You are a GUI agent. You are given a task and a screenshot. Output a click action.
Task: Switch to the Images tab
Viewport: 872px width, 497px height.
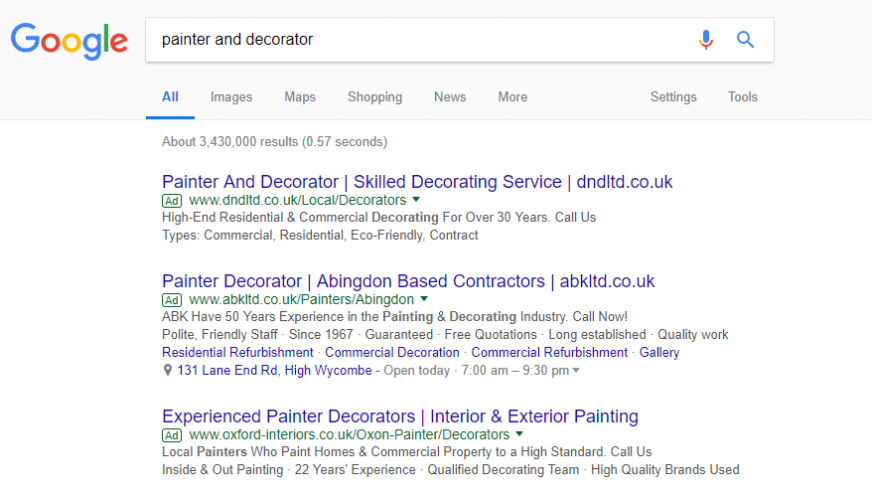231,97
